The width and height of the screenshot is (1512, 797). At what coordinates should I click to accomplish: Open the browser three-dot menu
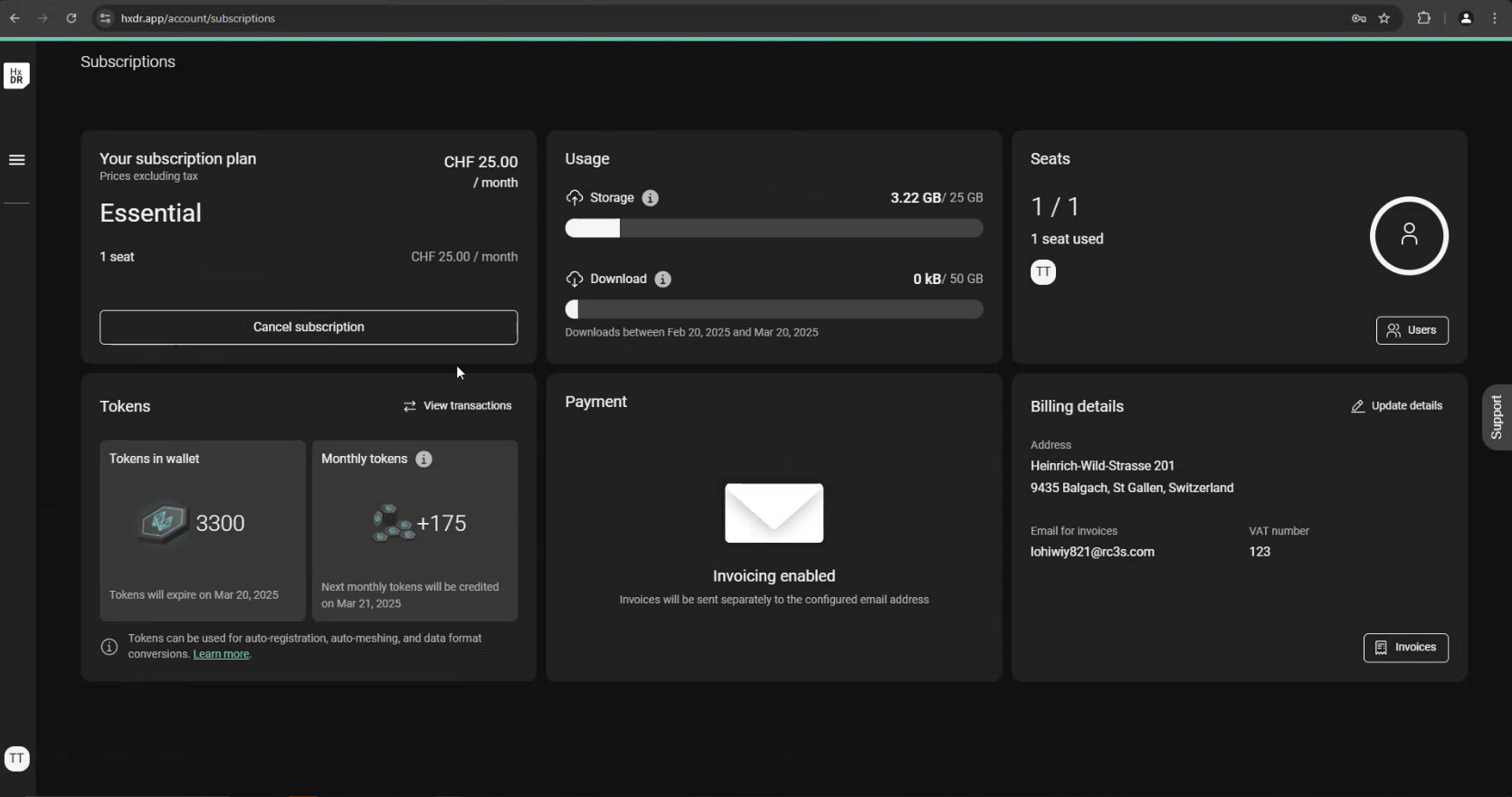1494,18
